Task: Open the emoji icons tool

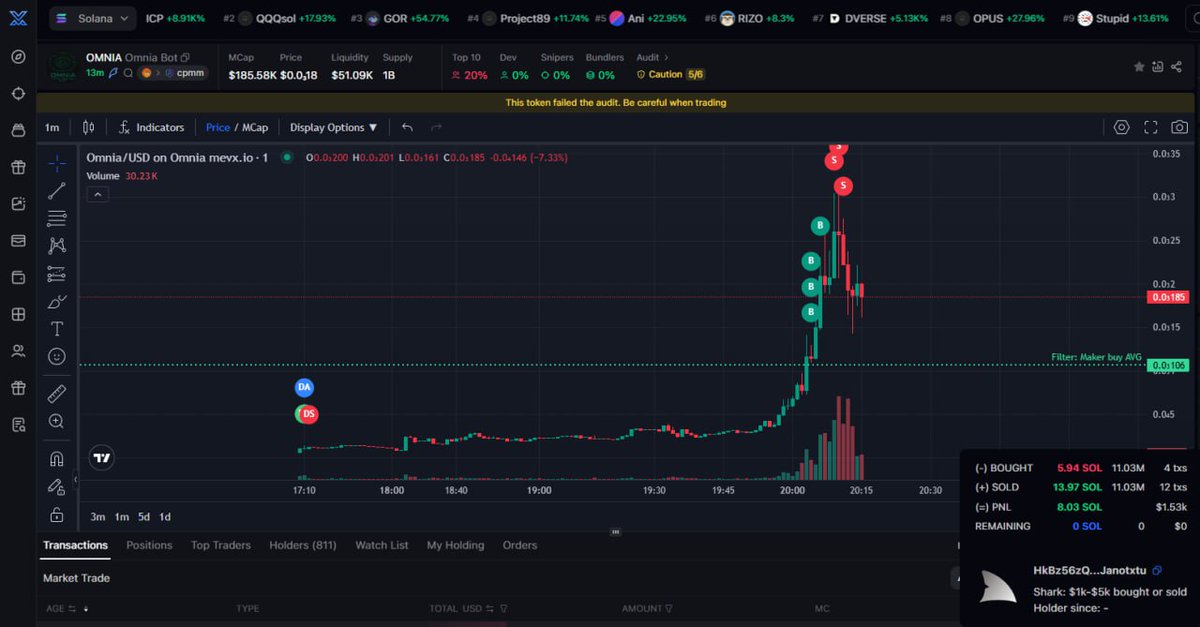Action: pos(57,356)
